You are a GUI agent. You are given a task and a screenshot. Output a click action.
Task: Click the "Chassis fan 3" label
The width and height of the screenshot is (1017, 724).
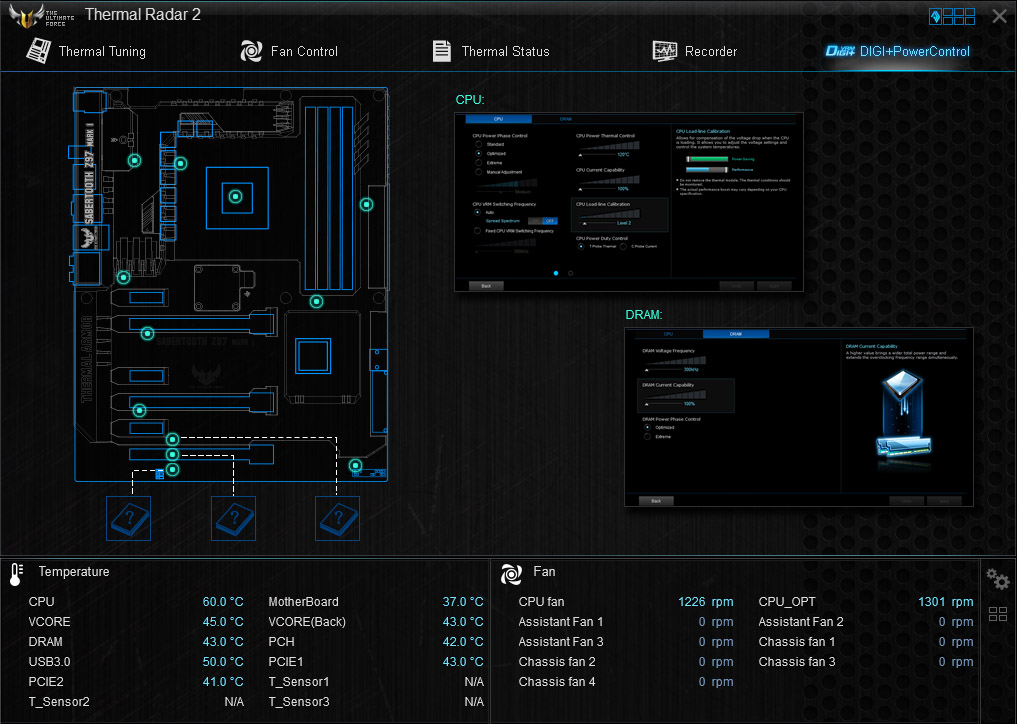(x=797, y=662)
